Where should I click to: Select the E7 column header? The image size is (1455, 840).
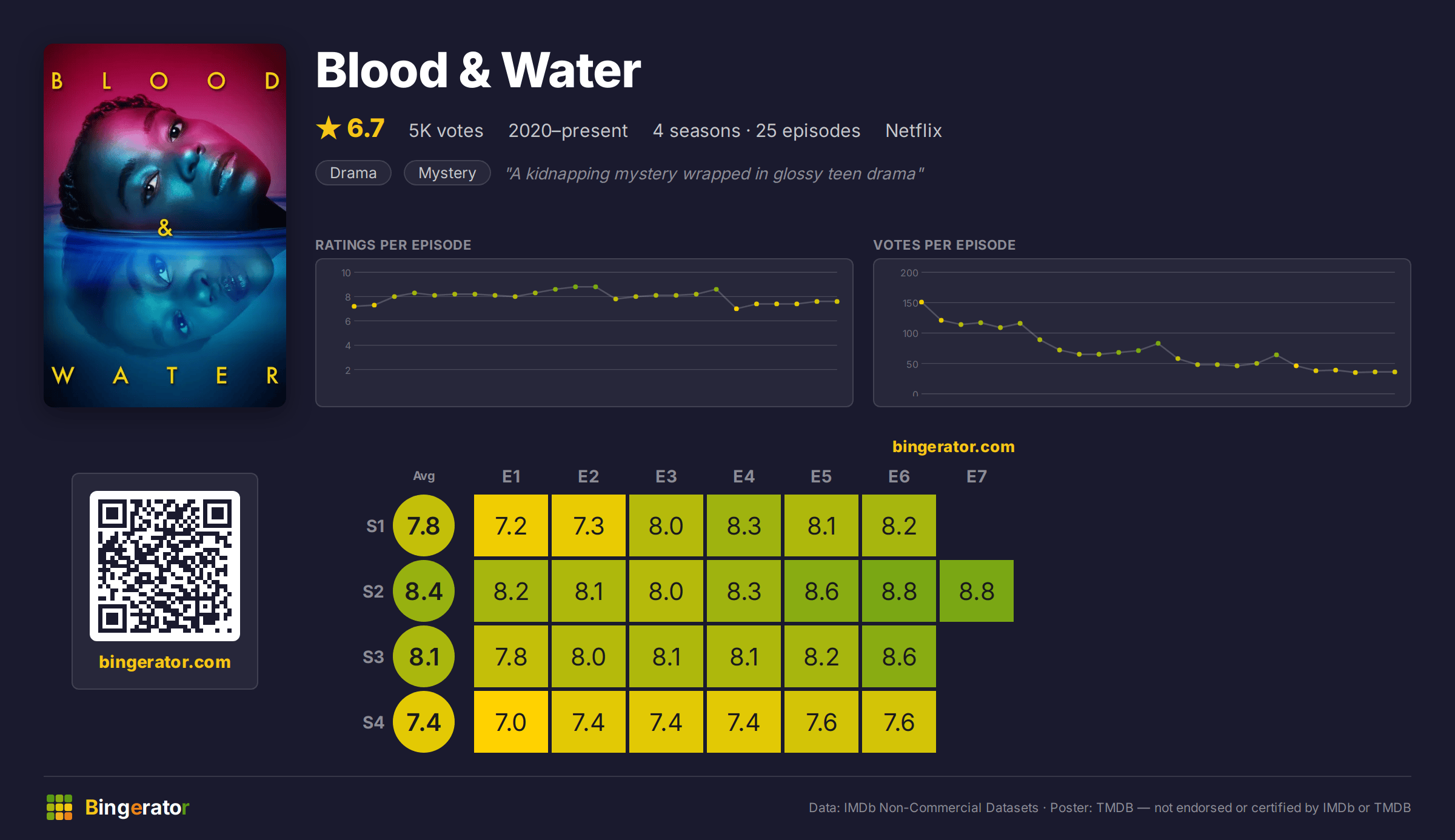[977, 476]
